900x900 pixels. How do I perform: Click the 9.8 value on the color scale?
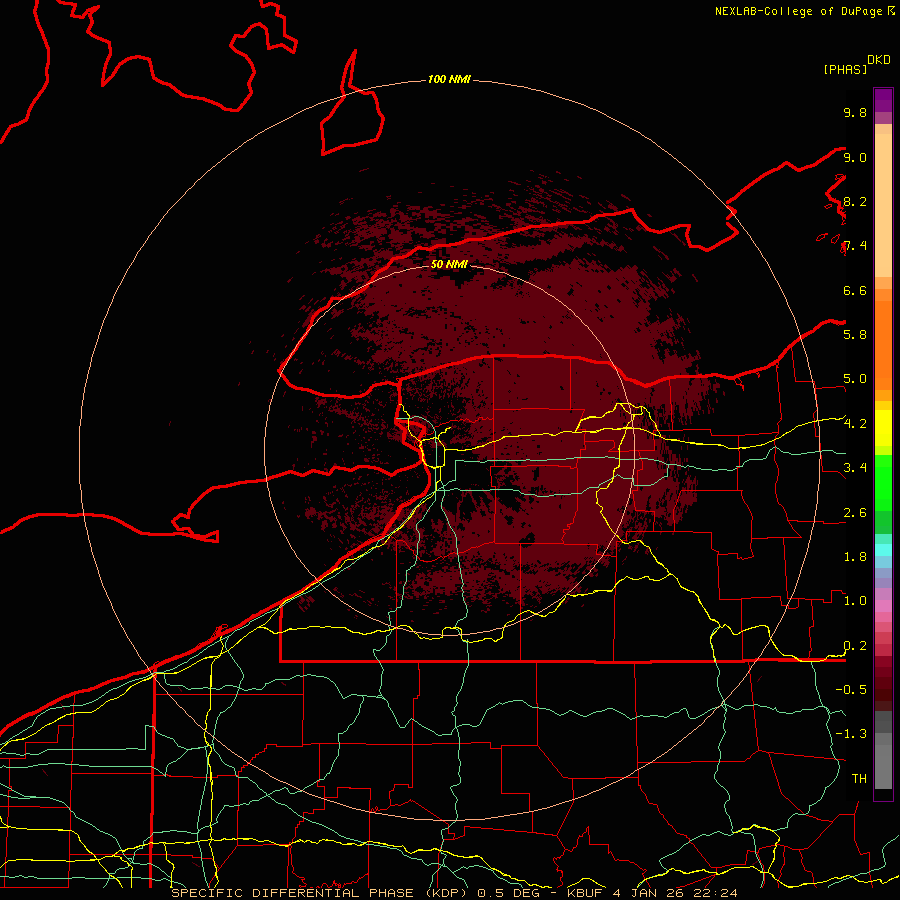(x=855, y=112)
